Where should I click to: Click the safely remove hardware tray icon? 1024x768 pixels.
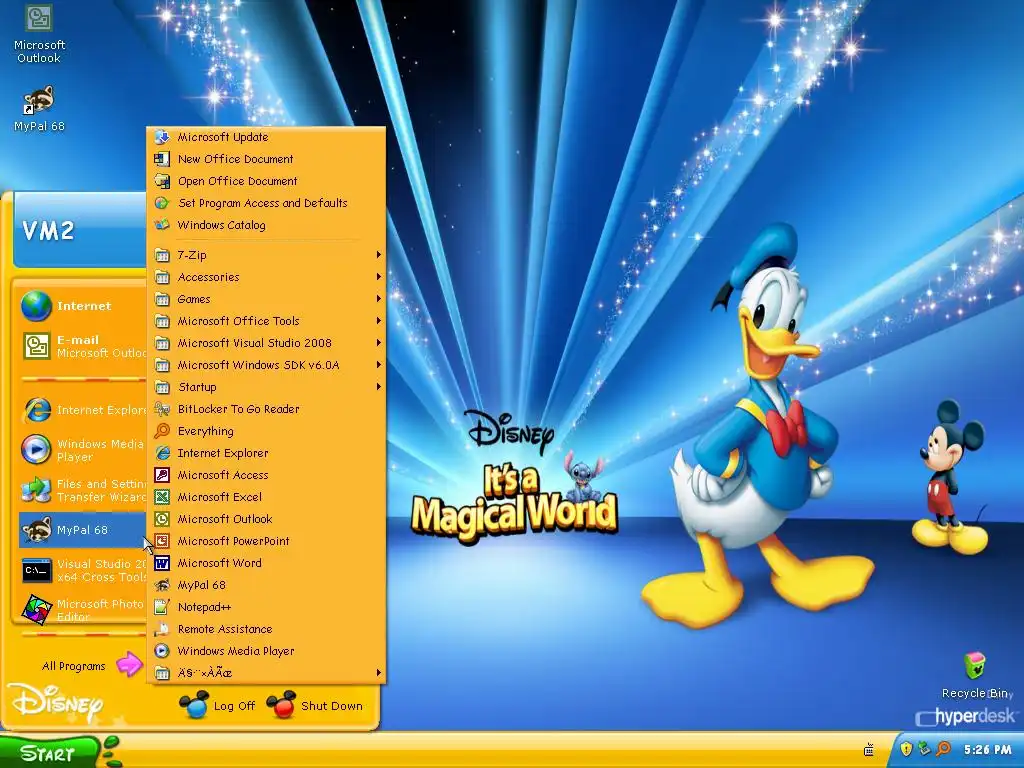tap(924, 748)
